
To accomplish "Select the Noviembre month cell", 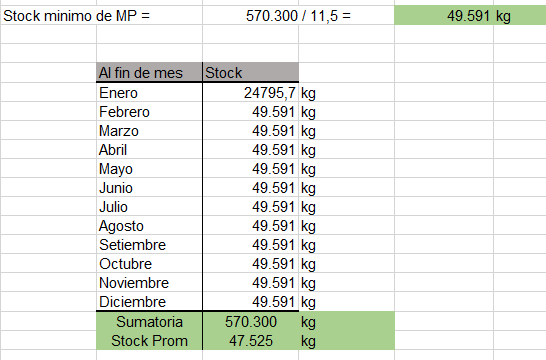I will (149, 282).
